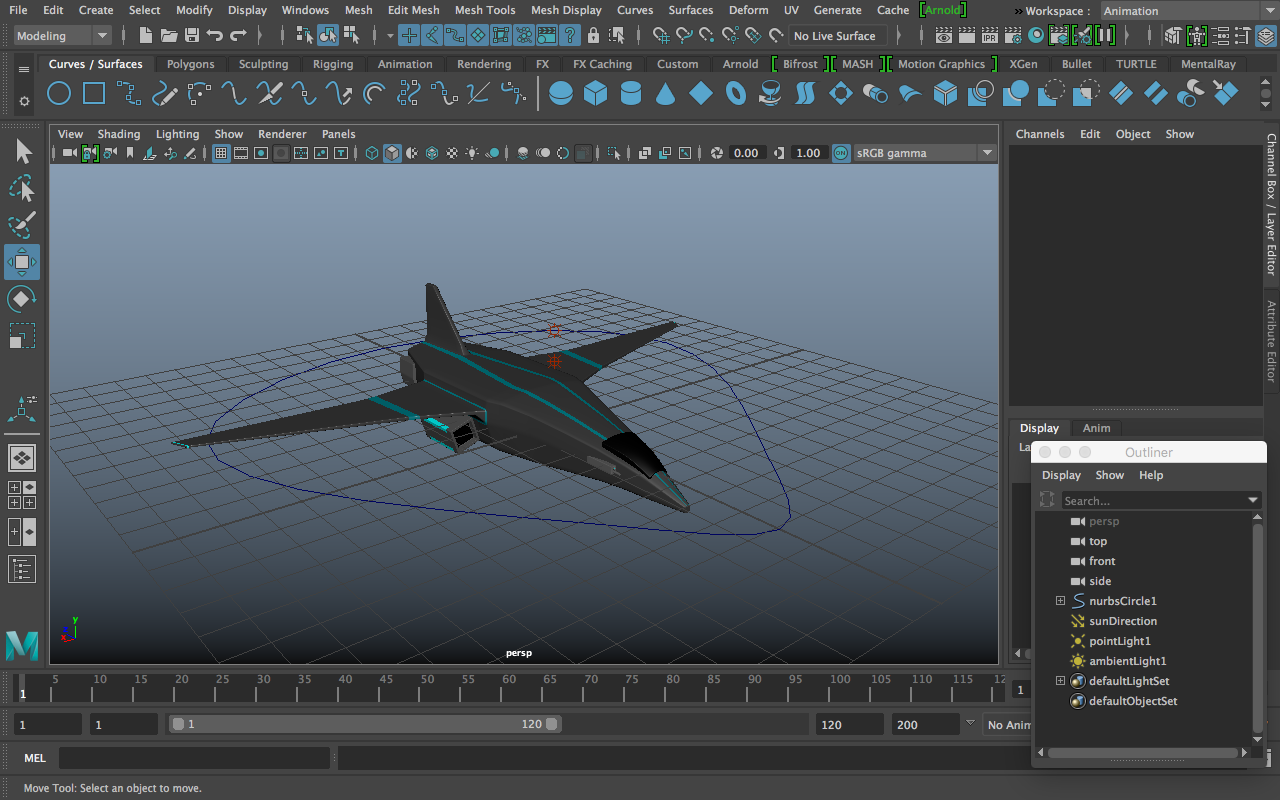Click the time range slider bar

click(x=364, y=724)
